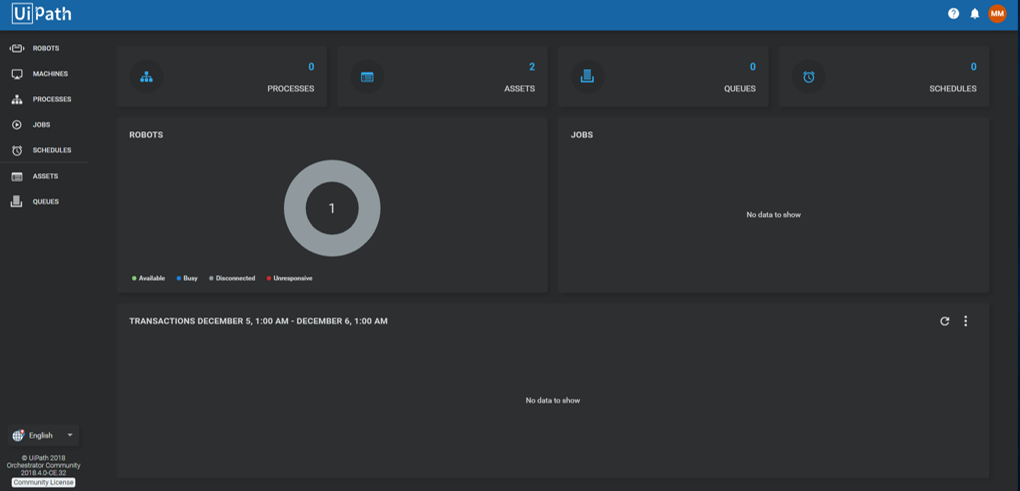The width and height of the screenshot is (1020, 491).
Task: Click the UiPath logo in header
Action: coord(42,14)
